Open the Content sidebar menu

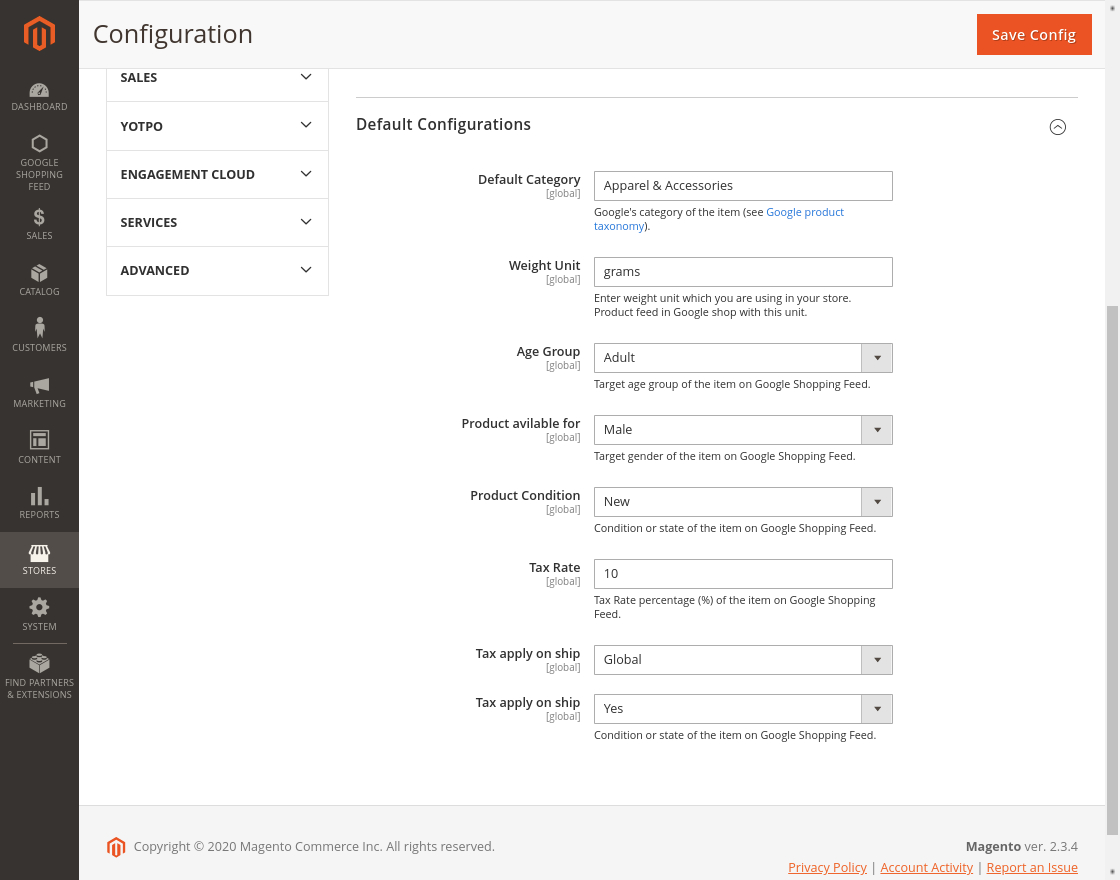point(39,448)
